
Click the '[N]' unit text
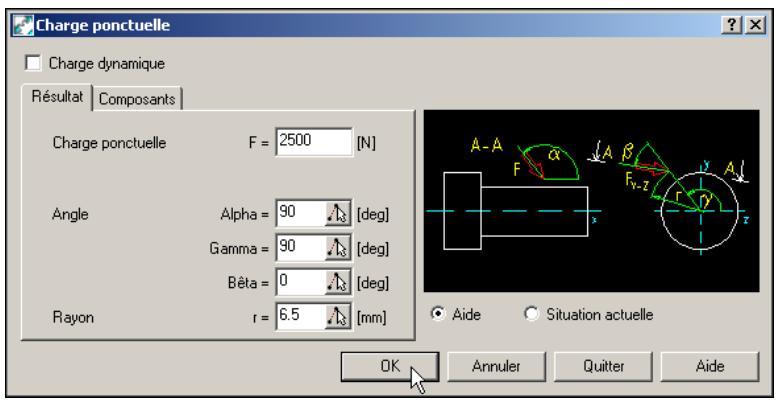coord(366,143)
